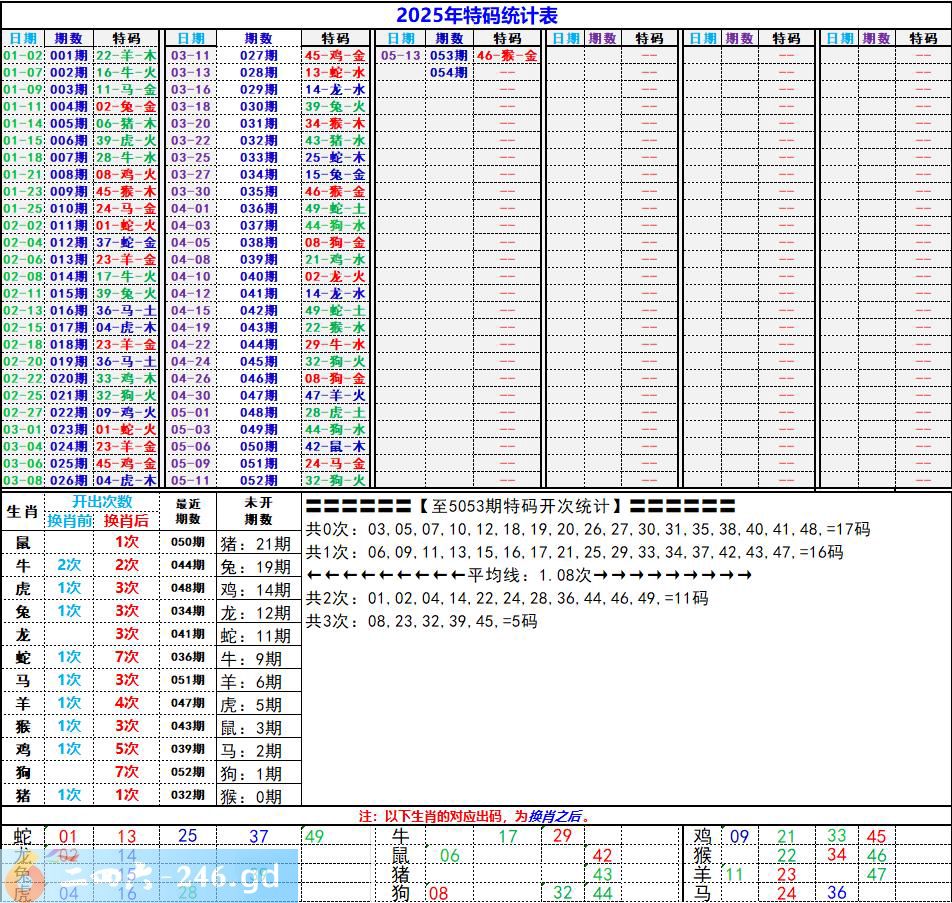Image resolution: width=952 pixels, height=903 pixels.
Task: Click the 生肖 column header
Action: 22,511
